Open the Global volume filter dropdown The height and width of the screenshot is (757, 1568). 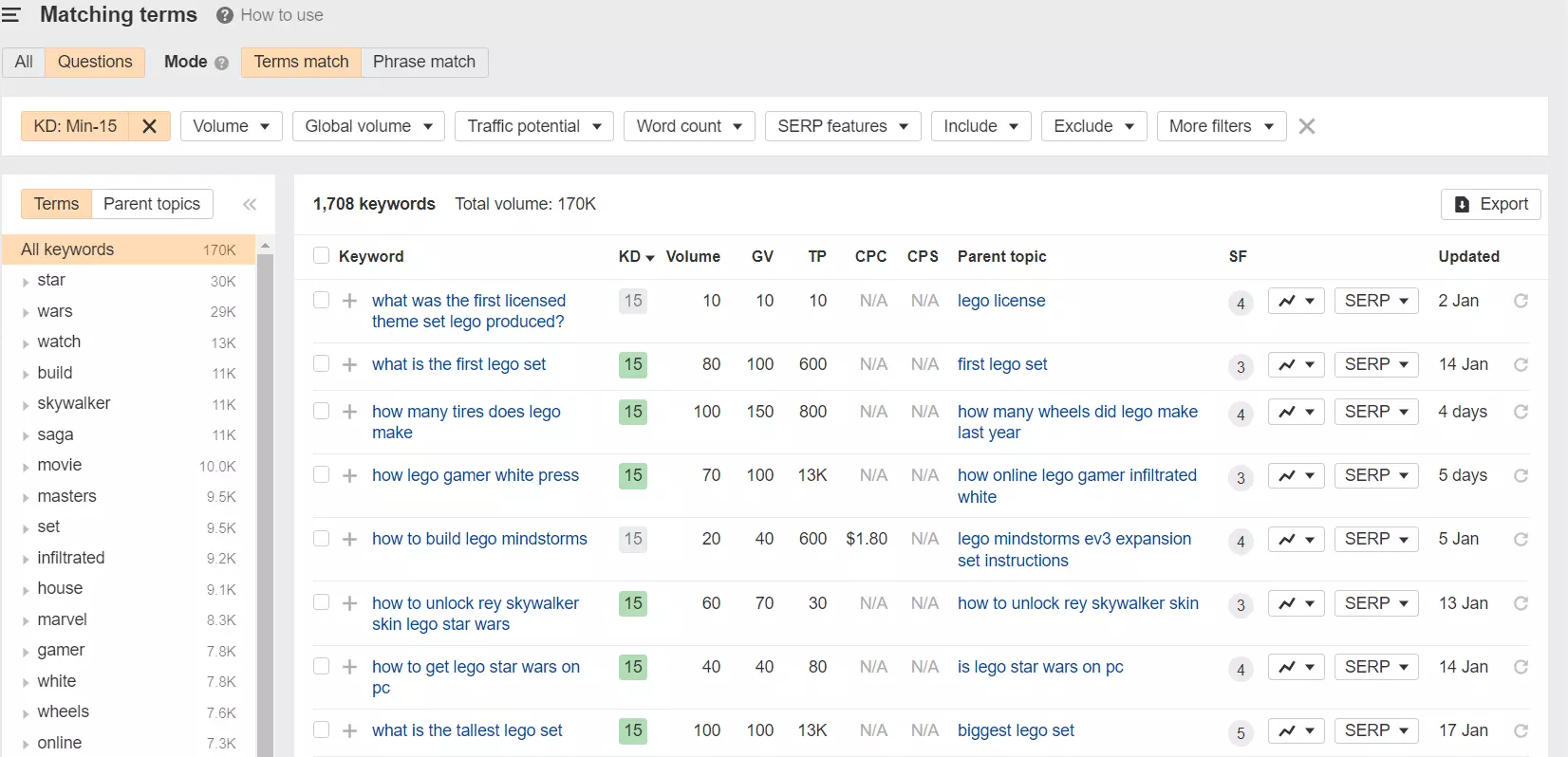coord(368,126)
